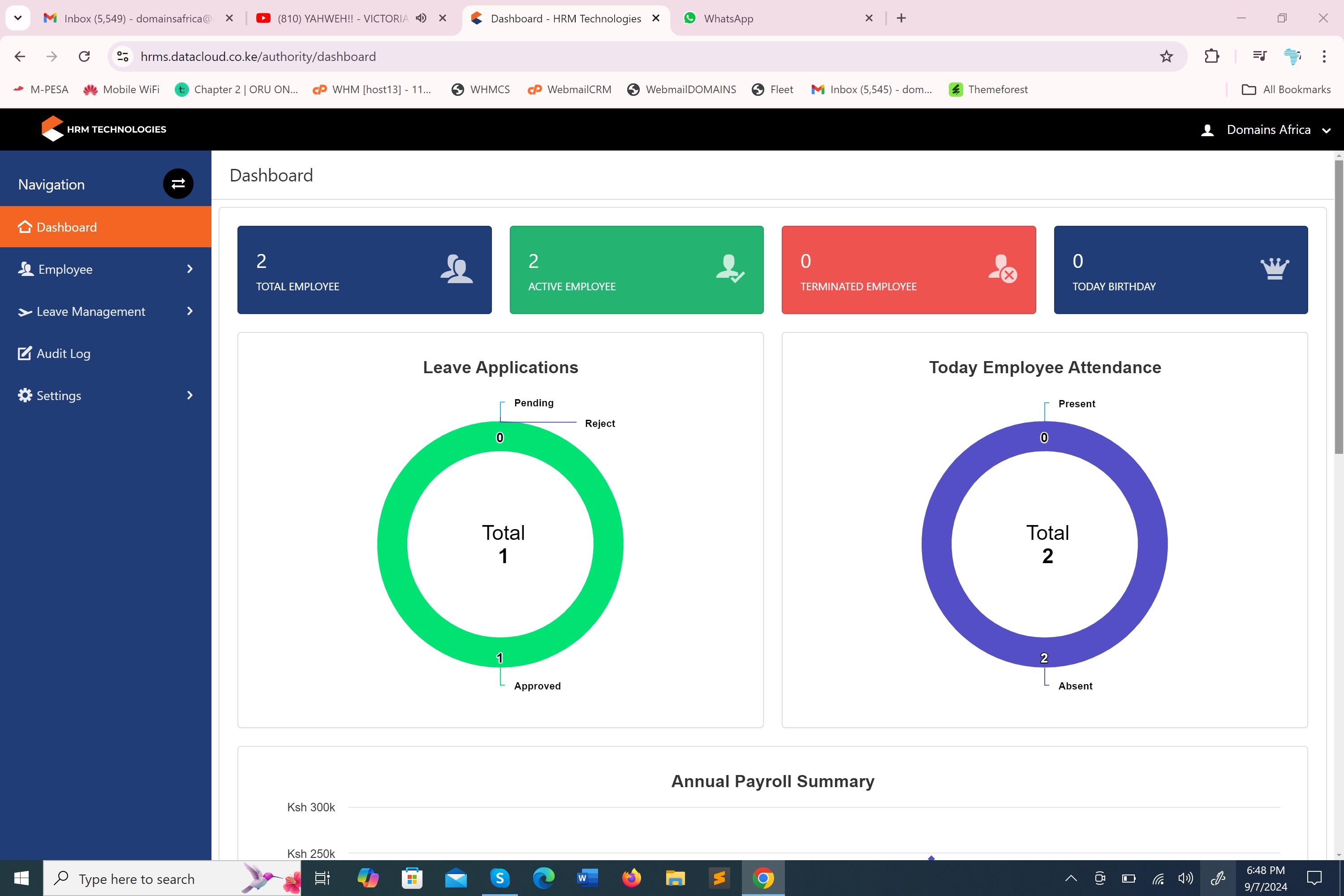Click green Approved segment of leave chart
1344x896 pixels.
pos(392,544)
